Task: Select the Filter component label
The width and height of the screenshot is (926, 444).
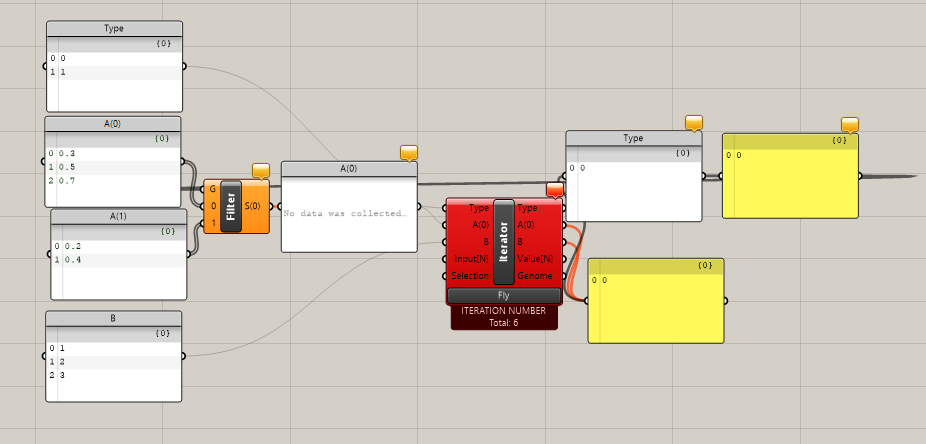Action: pos(231,206)
